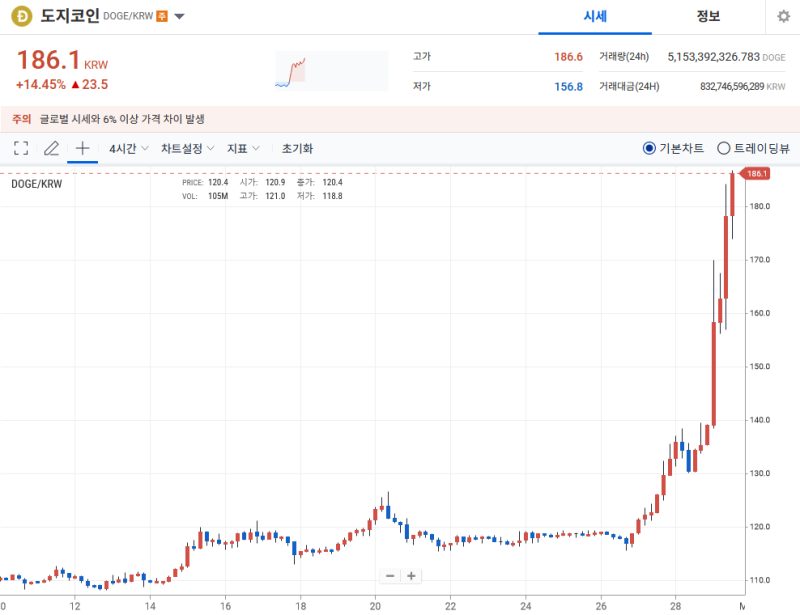Click the 고가 value 186.6
The width and height of the screenshot is (800, 615).
coord(568,57)
